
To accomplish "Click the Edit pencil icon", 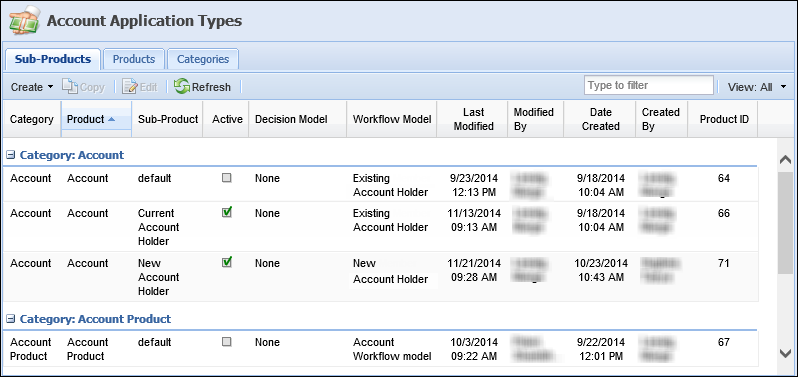I will (x=130, y=86).
